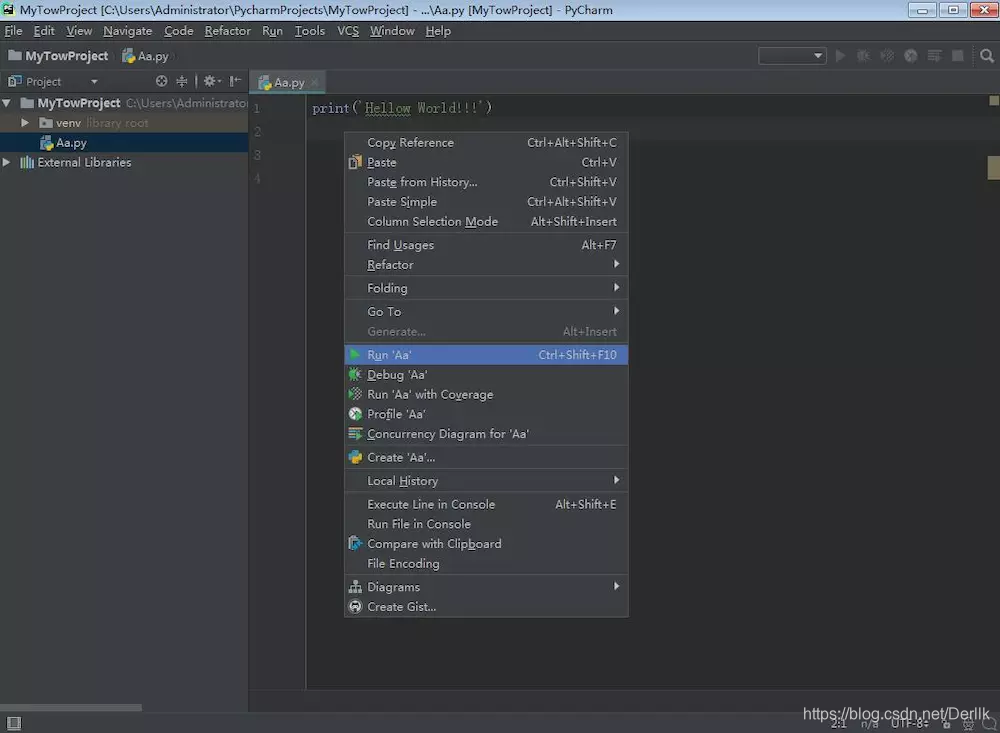The width and height of the screenshot is (1000, 733).
Task: Open the Project panel settings gear
Action: pos(212,81)
